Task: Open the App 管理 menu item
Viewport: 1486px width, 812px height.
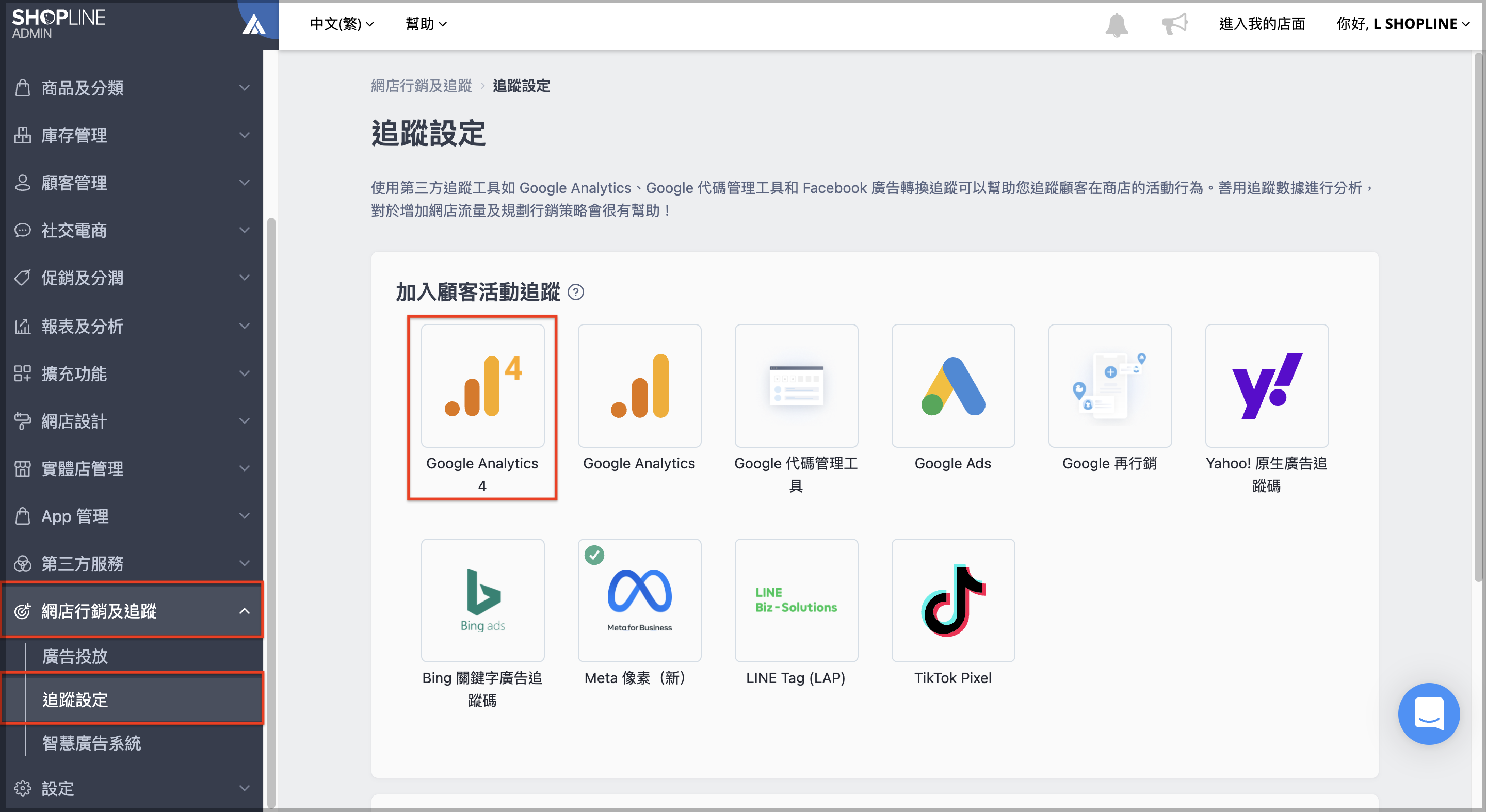Action: coord(132,515)
